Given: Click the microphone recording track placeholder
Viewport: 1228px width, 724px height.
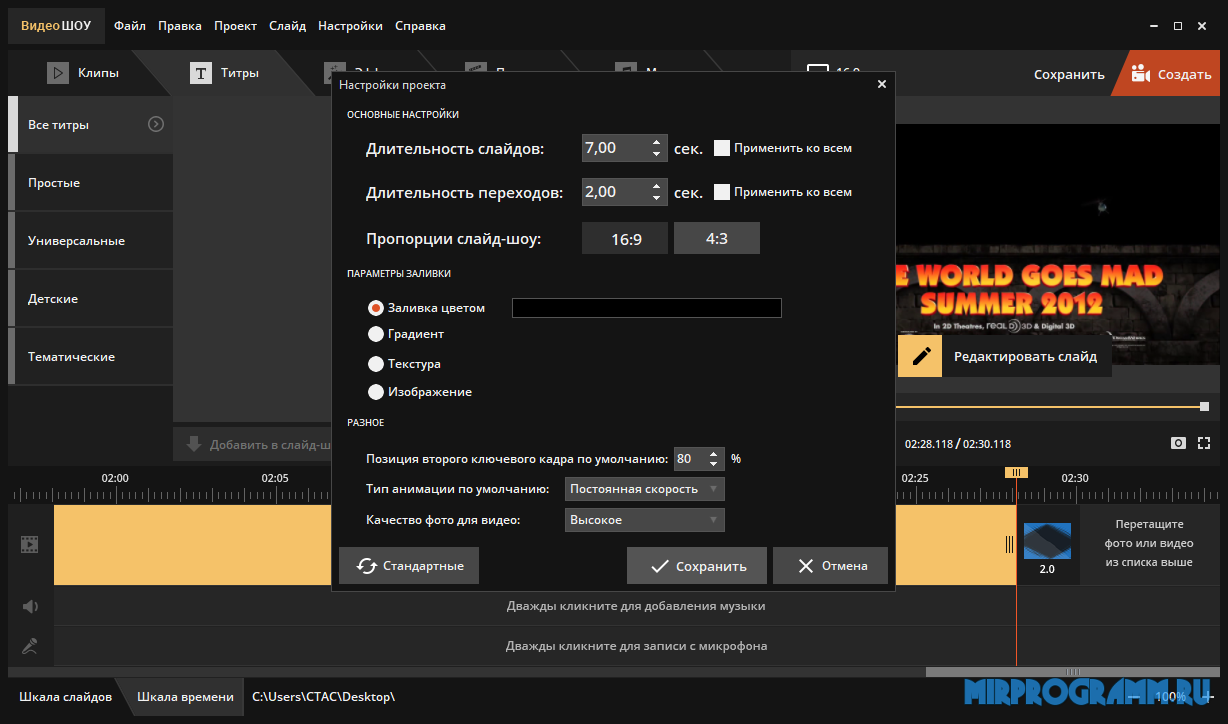Looking at the screenshot, I should [636, 646].
